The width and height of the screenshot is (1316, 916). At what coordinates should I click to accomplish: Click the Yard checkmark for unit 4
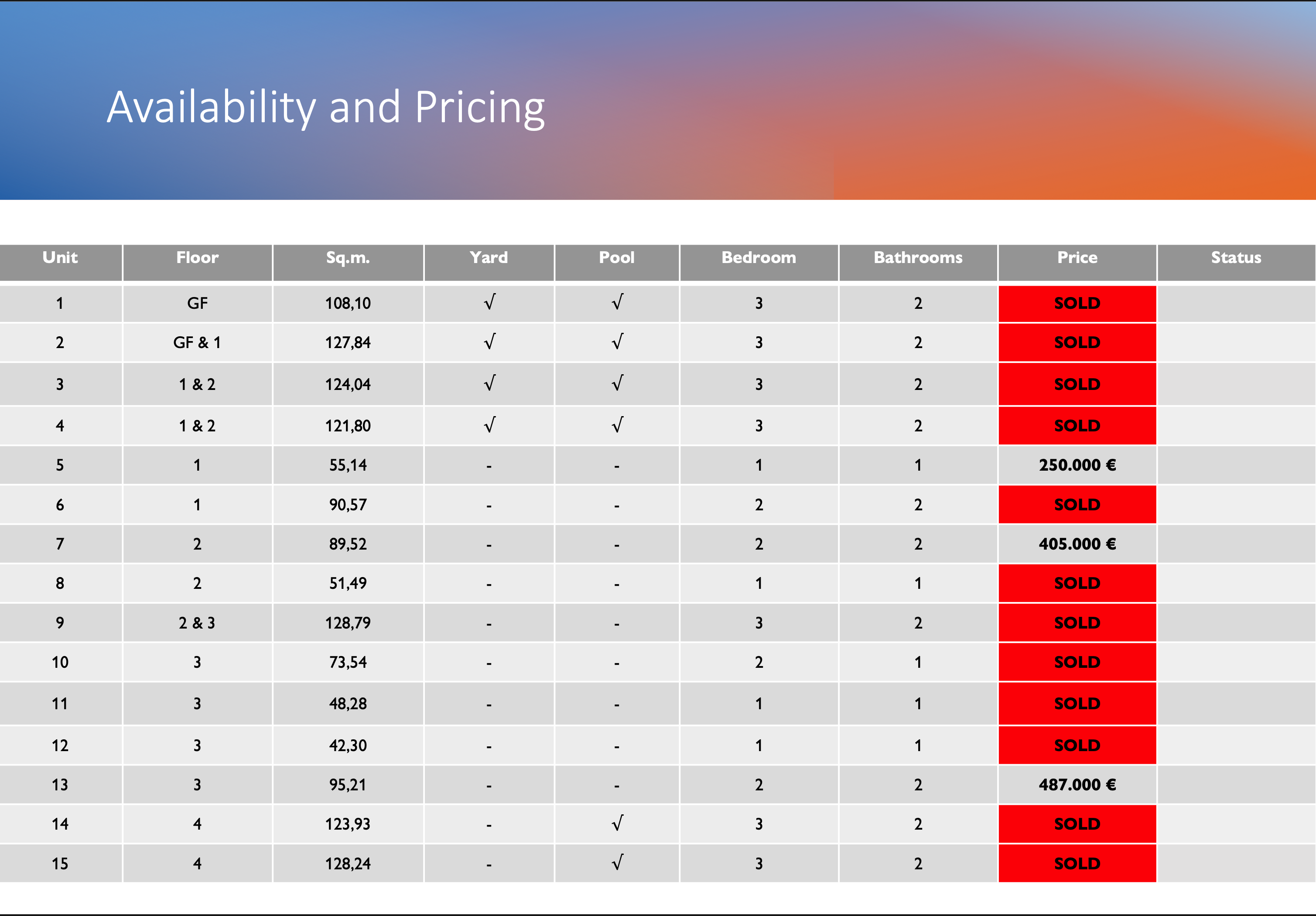(489, 425)
